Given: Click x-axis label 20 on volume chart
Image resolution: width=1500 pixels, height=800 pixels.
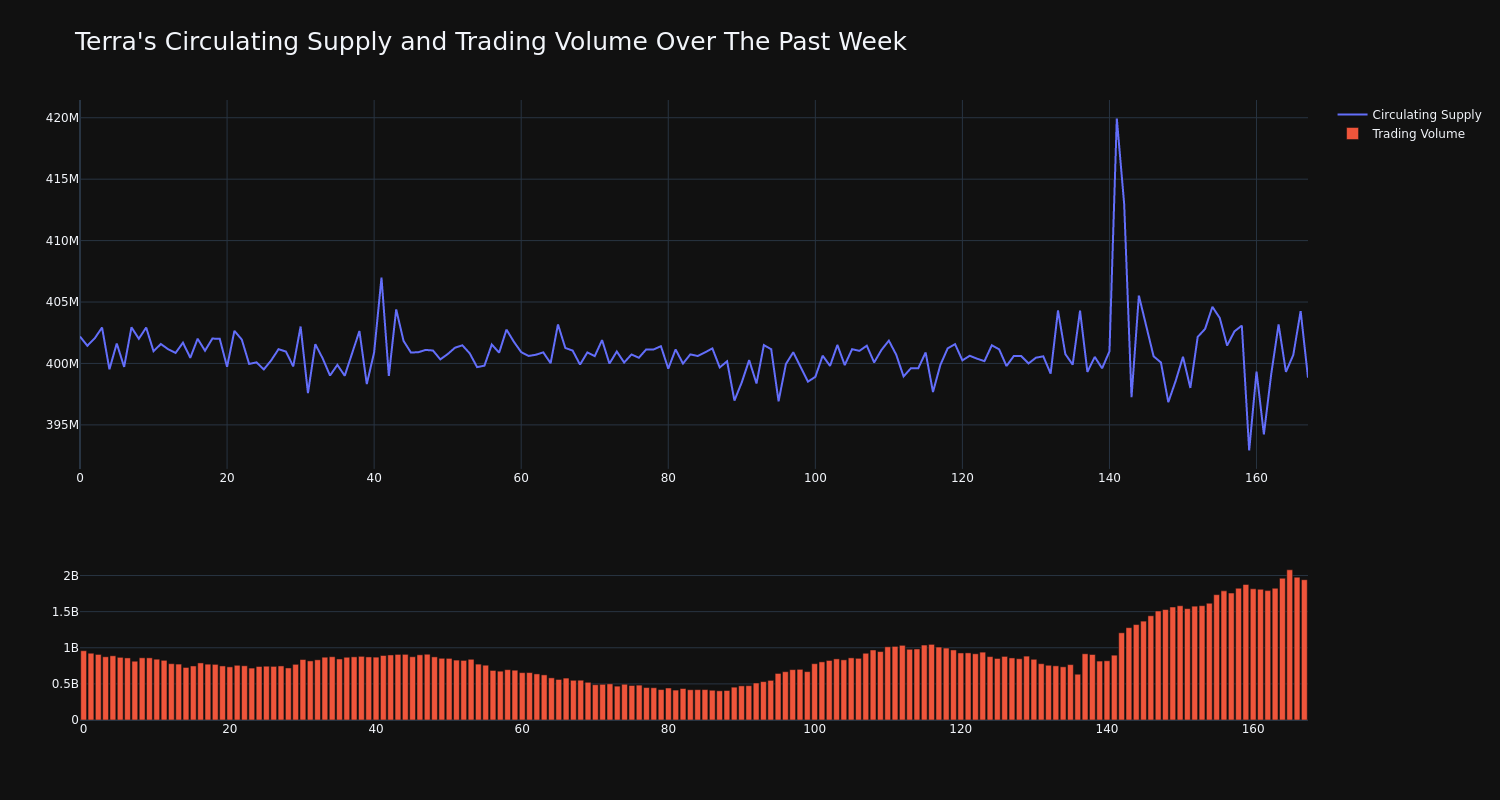Looking at the screenshot, I should (x=230, y=729).
